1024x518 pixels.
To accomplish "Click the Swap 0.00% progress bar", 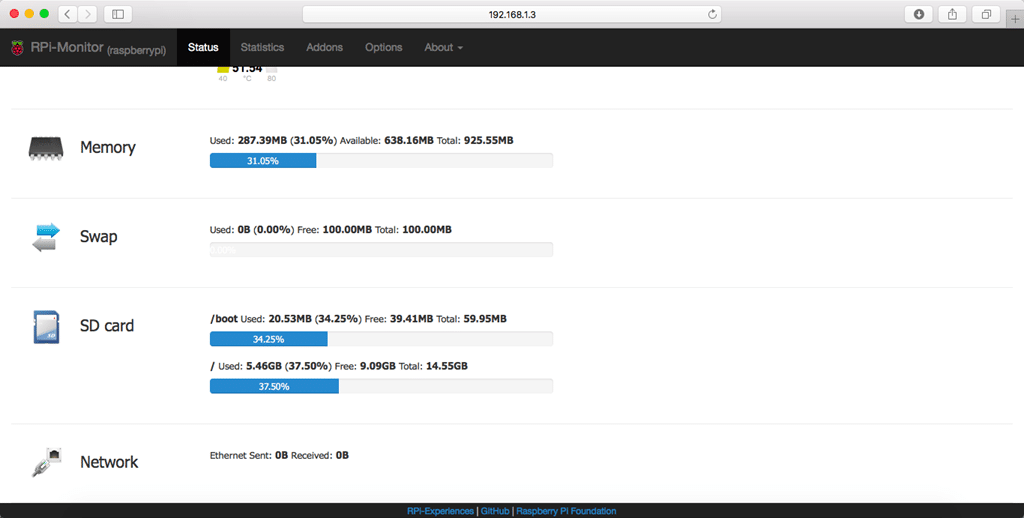I will 381,250.
